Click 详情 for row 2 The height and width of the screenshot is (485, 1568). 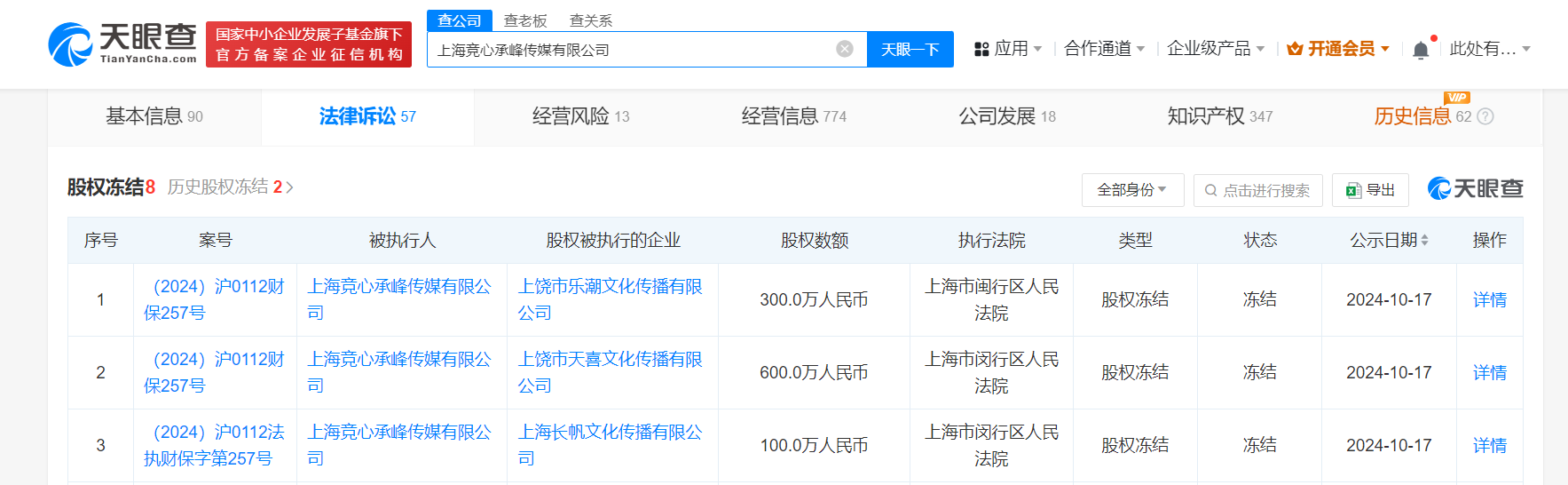[1490, 373]
